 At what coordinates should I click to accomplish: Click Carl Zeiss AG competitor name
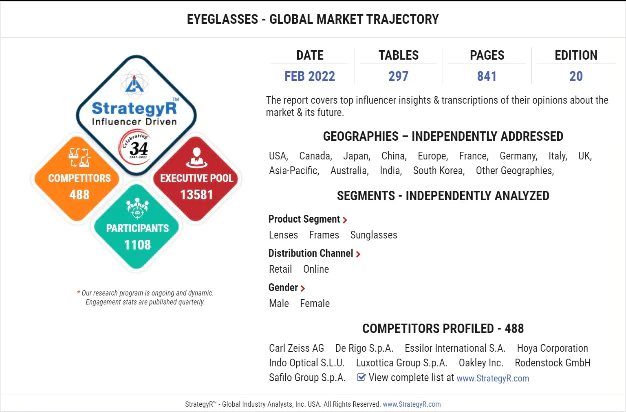tap(296, 348)
